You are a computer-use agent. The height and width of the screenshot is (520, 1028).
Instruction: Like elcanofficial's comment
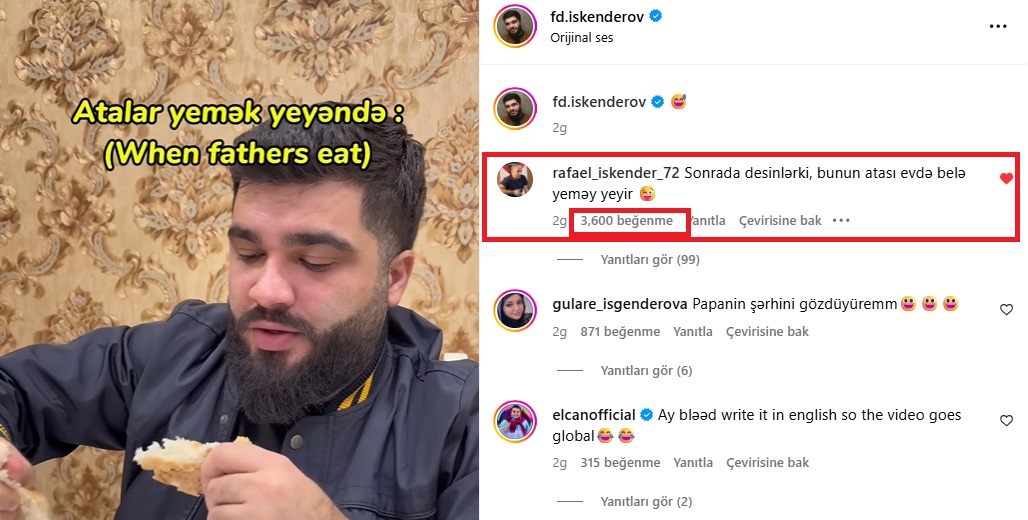(1006, 420)
